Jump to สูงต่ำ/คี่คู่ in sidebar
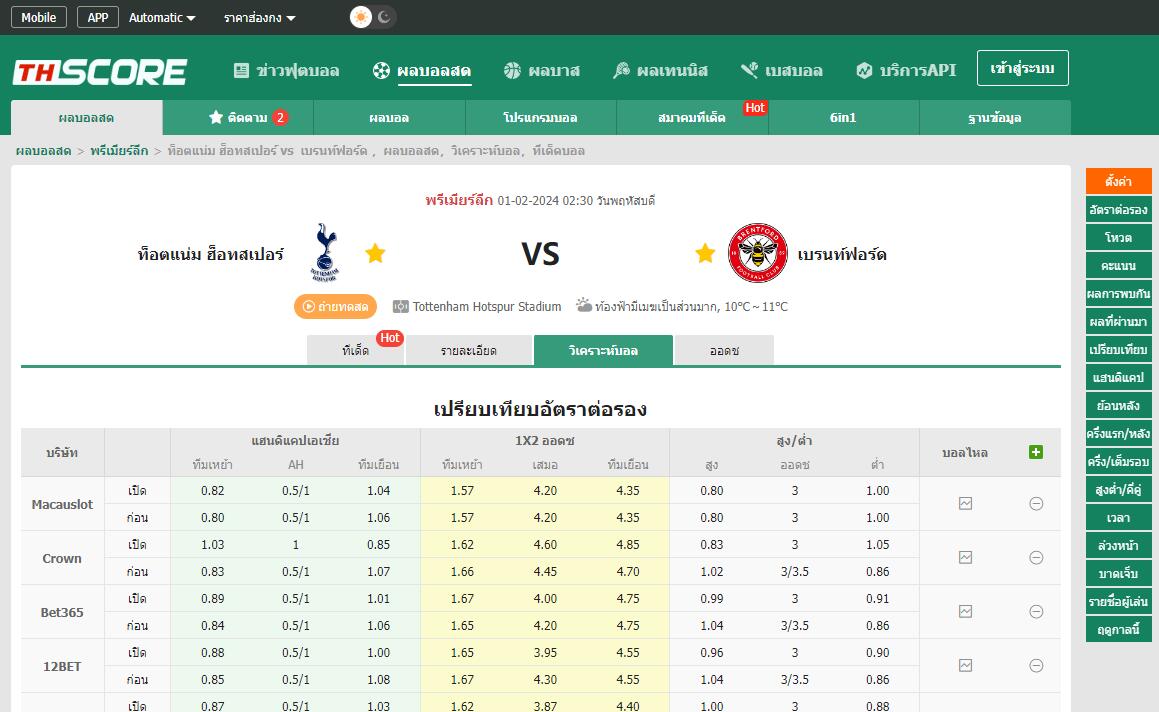 coord(1118,489)
